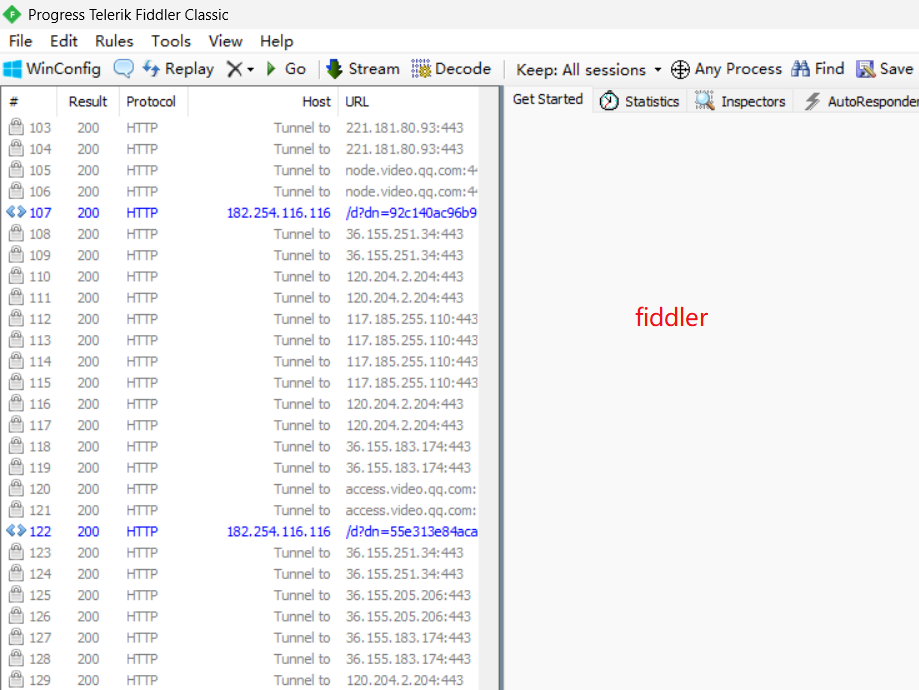The image size is (919, 690).
Task: Click the lock icon of session 112
Action: [x=16, y=318]
